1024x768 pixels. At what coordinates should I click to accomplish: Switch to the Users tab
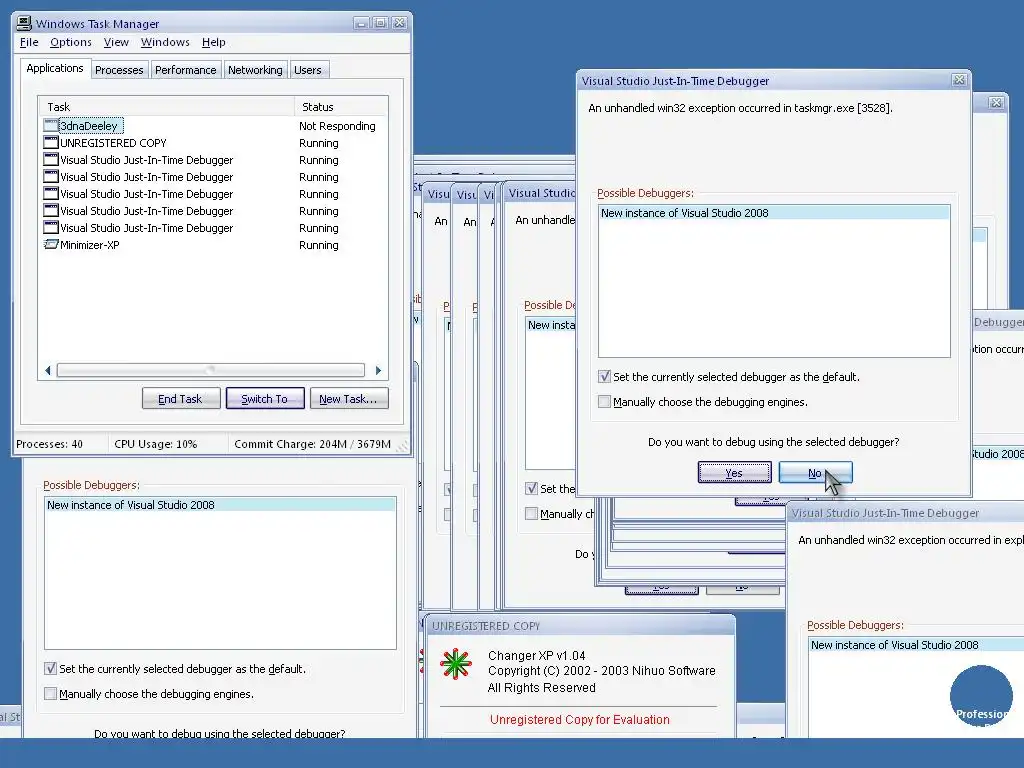tap(308, 70)
